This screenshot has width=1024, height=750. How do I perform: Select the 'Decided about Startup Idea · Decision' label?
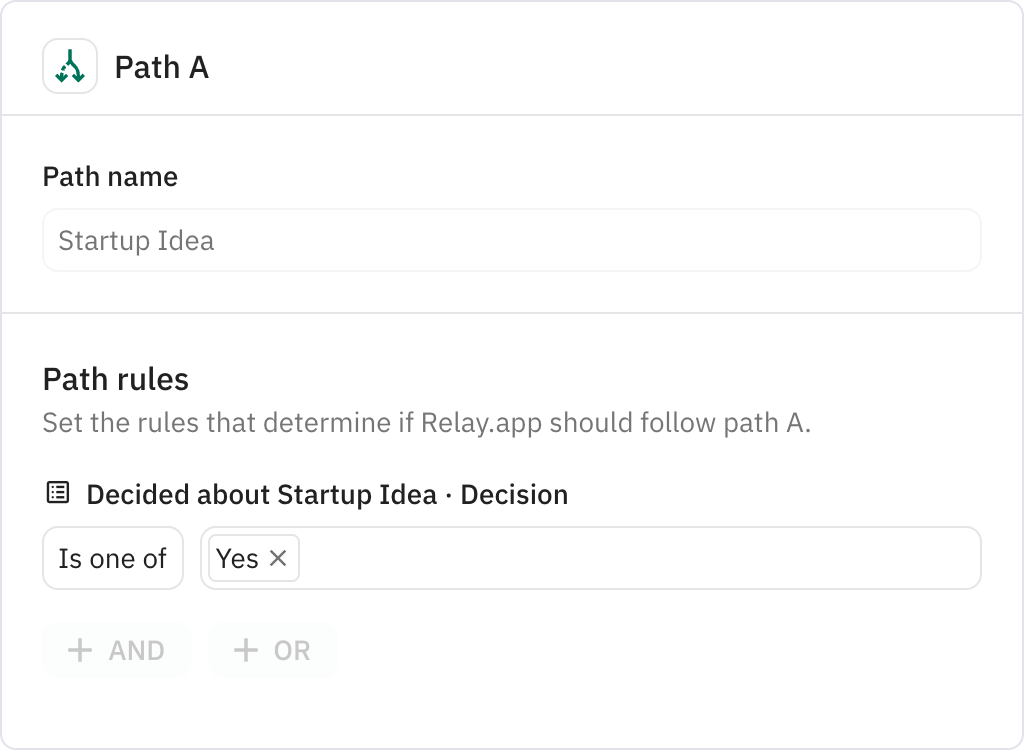pos(327,493)
